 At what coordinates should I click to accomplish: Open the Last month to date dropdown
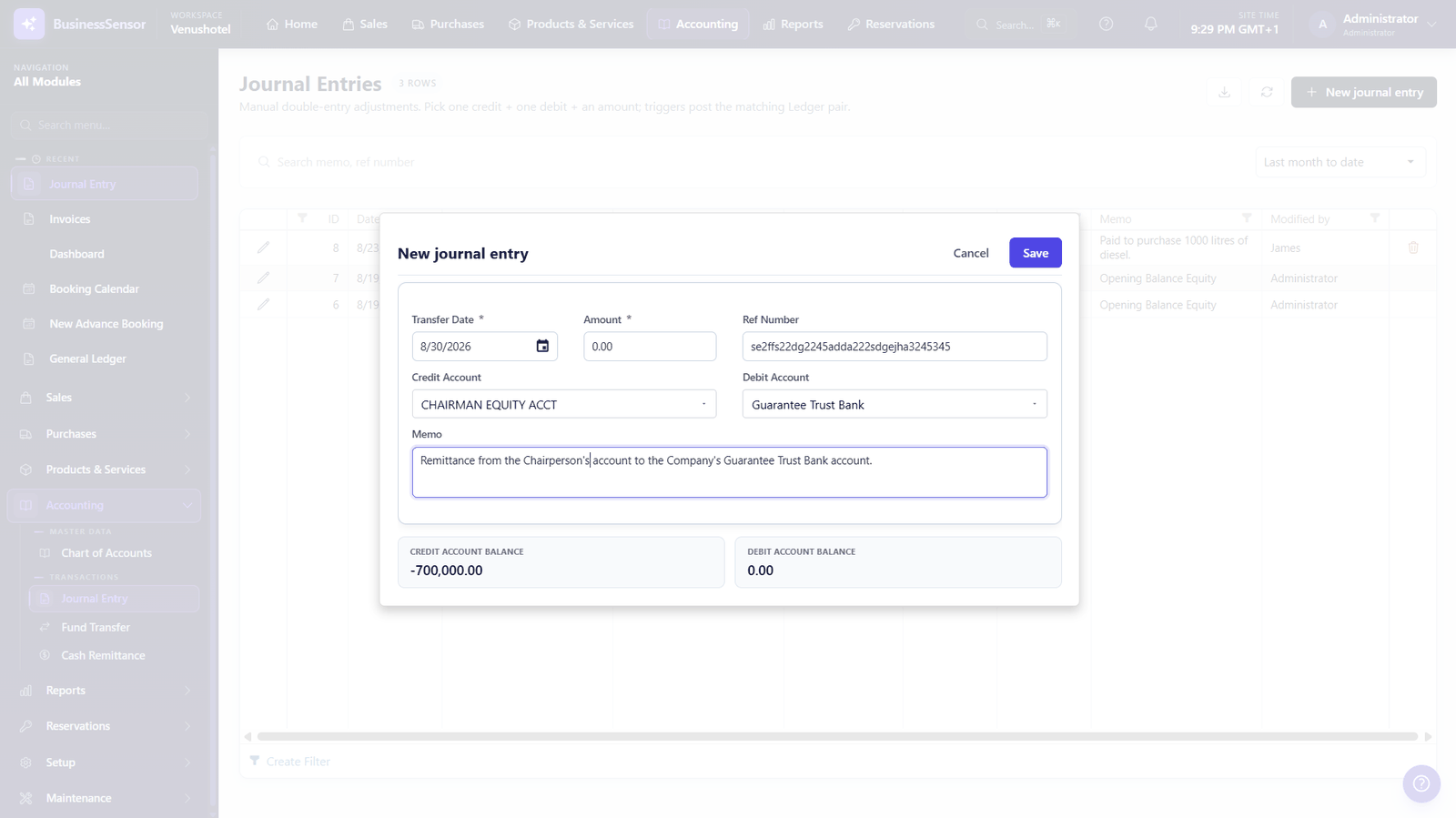(x=1340, y=162)
